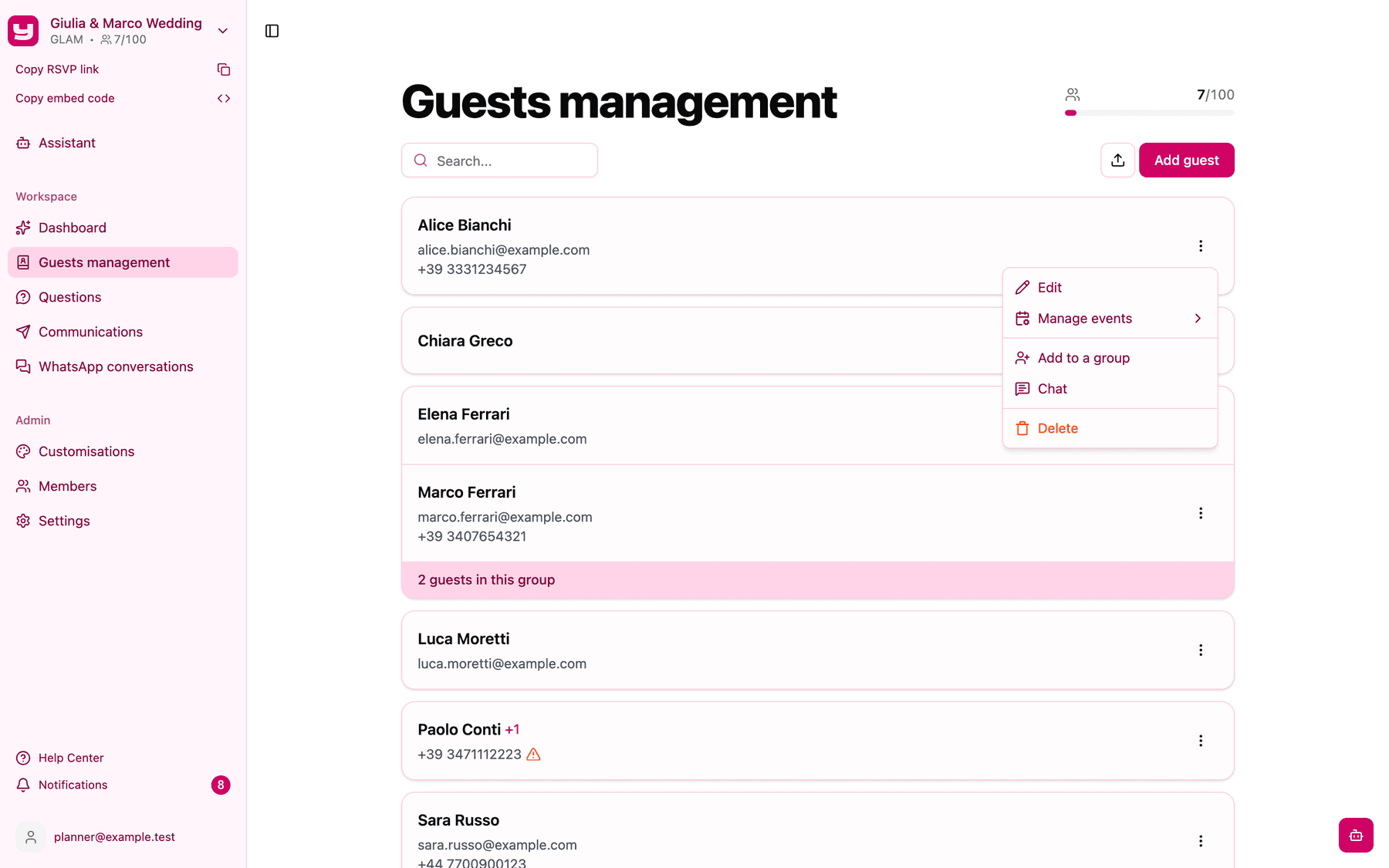This screenshot has width=1389, height=868.
Task: Click the search magnifier icon
Action: pos(421,160)
